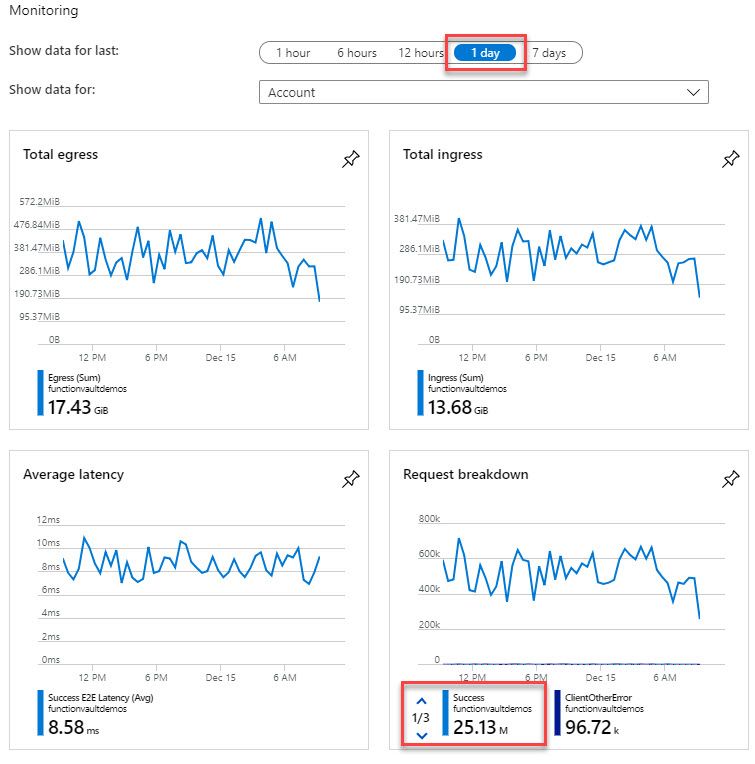Screen dimensions: 755x764
Task: Show previous legend page in Request breakdown
Action: [x=421, y=701]
